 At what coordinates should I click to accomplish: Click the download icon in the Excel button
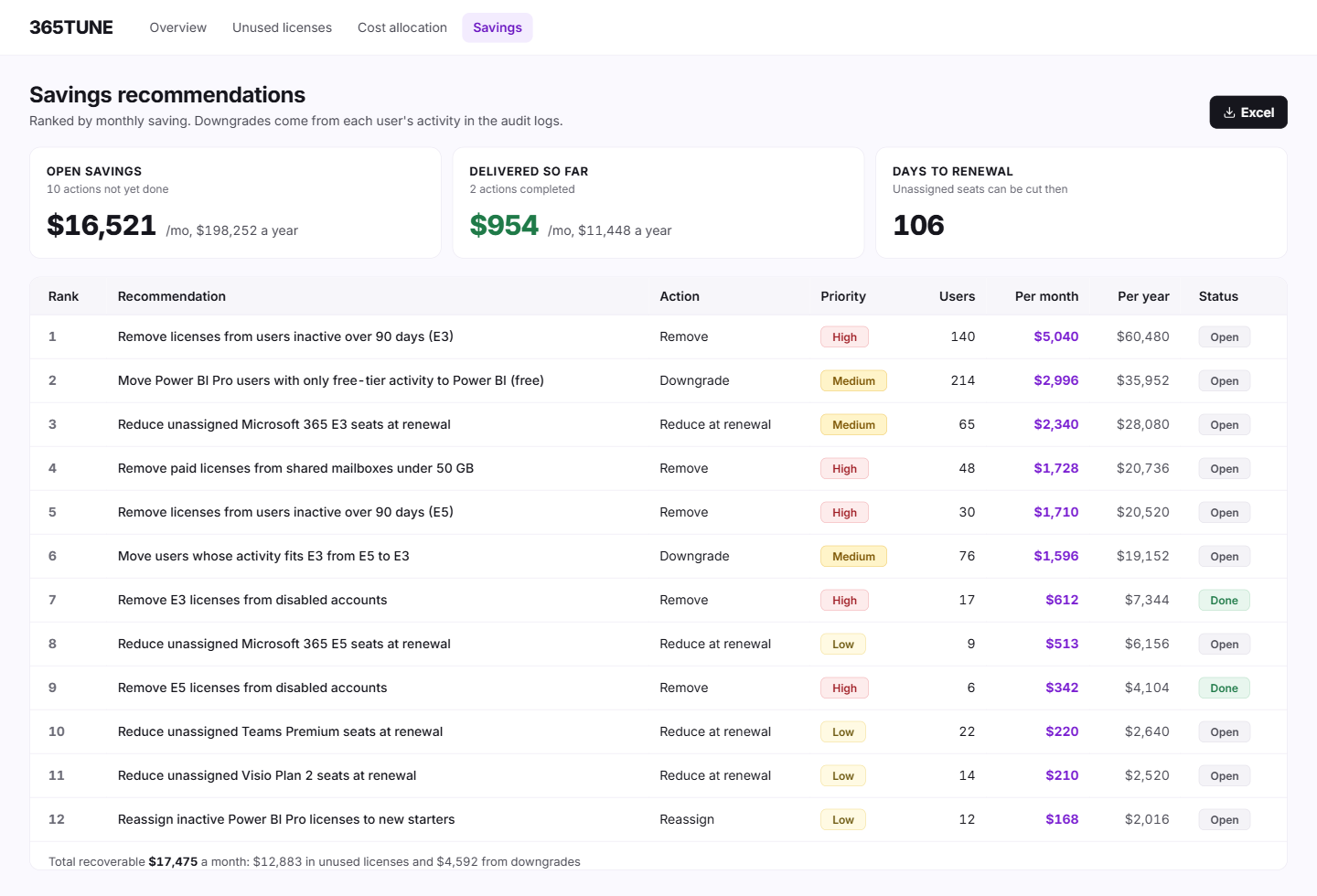tap(1229, 112)
